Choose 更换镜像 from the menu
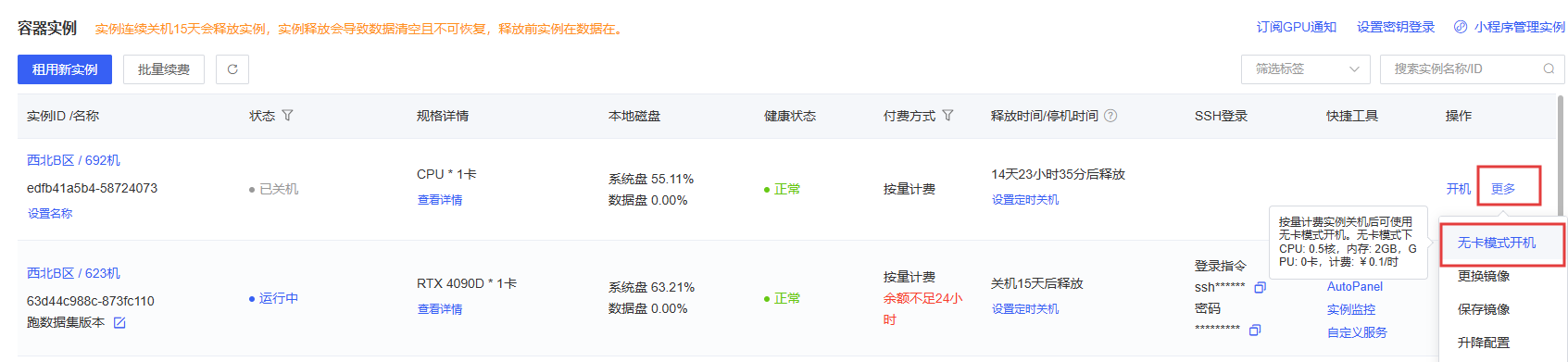The width and height of the screenshot is (1568, 362). 1484,276
